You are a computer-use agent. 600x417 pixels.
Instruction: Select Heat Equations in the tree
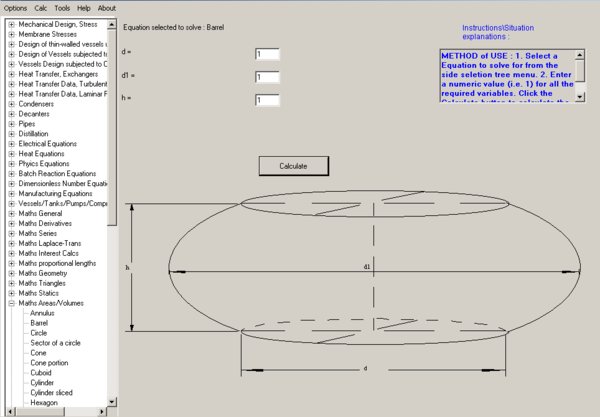click(41, 154)
